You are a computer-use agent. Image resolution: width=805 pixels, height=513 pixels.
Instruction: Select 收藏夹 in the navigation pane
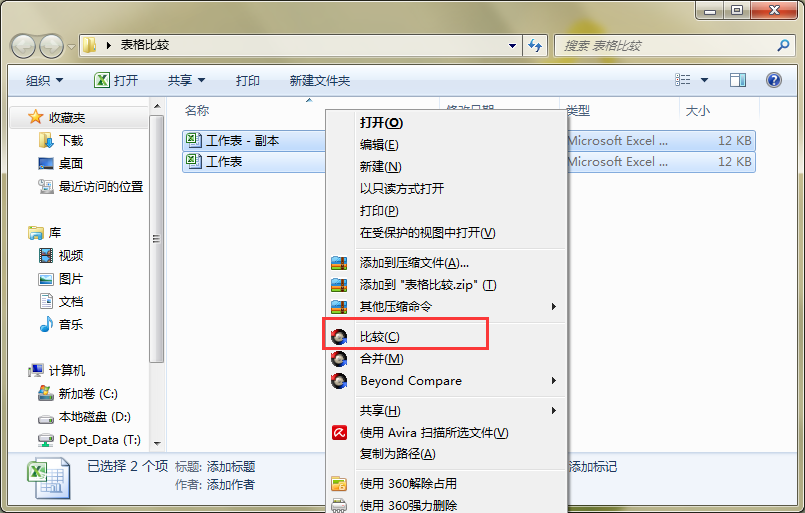pos(67,118)
